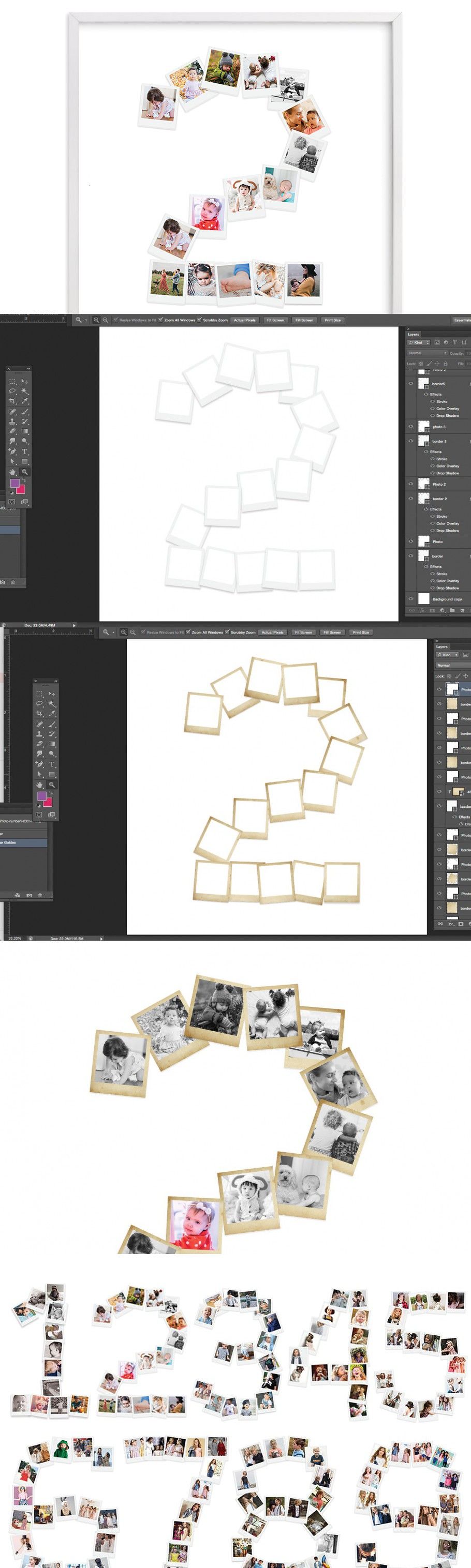Toggle Drop Shadow visibility on border 3 layer

click(433, 473)
